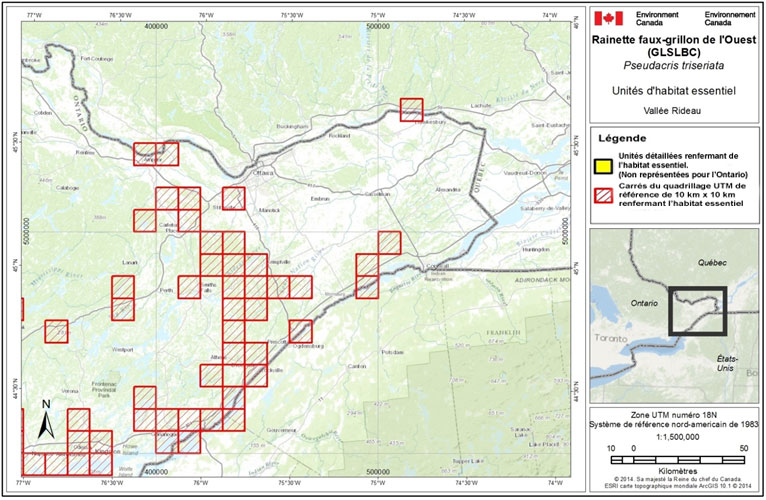The image size is (766, 500).
Task: Click the Canadian flag icon
Action: (610, 18)
